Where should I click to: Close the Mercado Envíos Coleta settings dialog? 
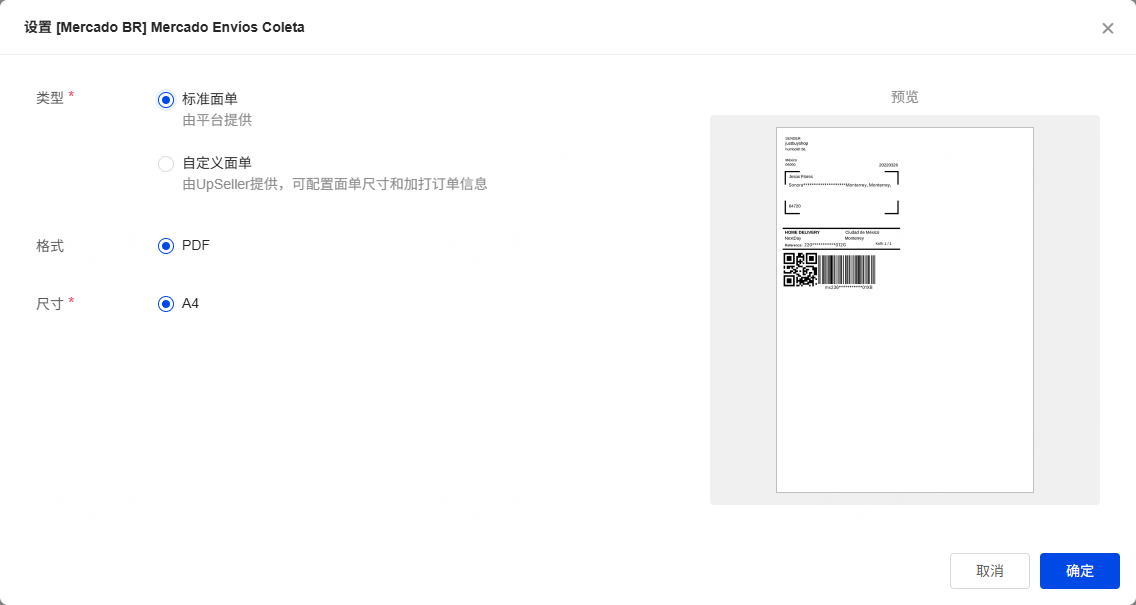click(x=1107, y=28)
